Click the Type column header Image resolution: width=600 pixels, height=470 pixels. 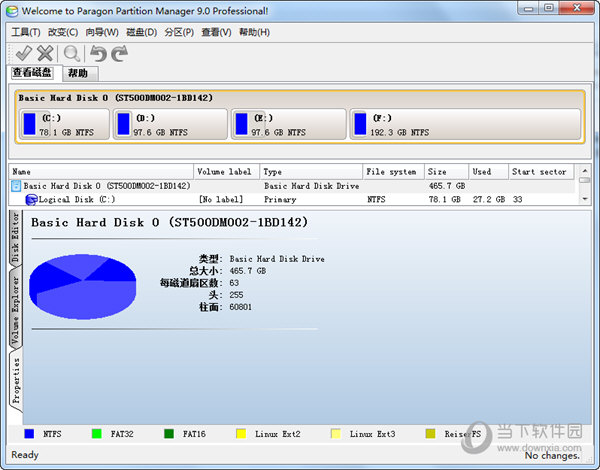tap(311, 172)
